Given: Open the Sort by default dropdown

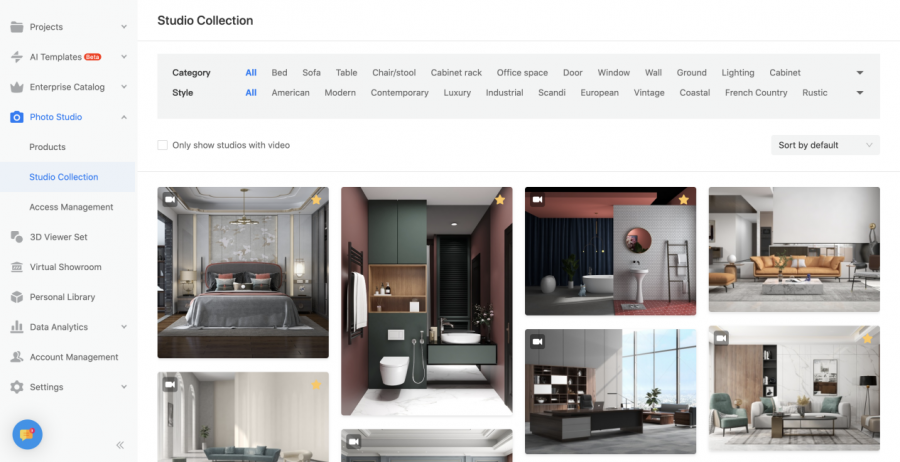Looking at the screenshot, I should [x=825, y=145].
